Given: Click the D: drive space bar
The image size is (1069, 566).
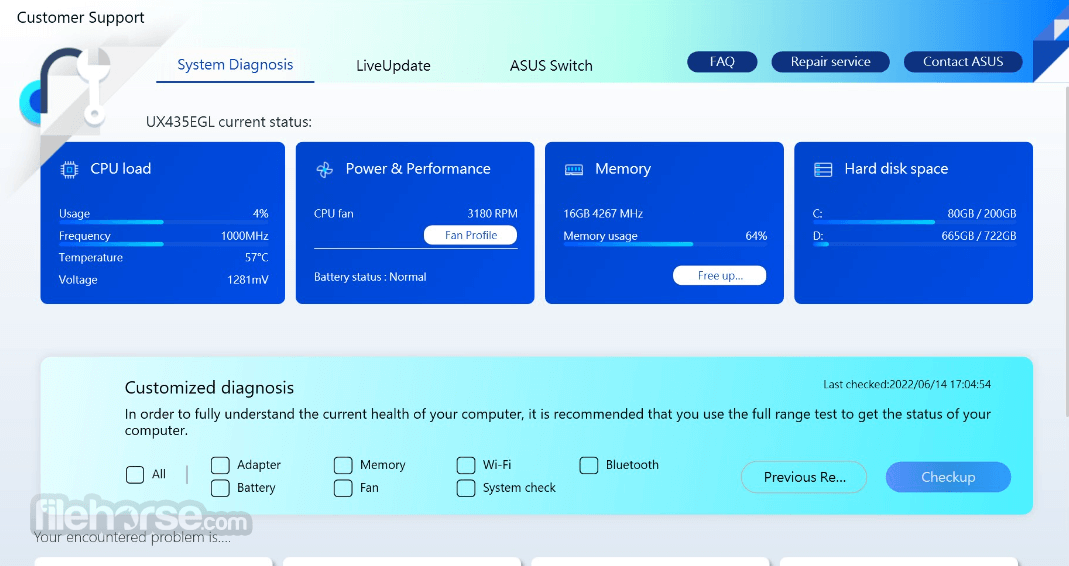Looking at the screenshot, I should point(914,244).
